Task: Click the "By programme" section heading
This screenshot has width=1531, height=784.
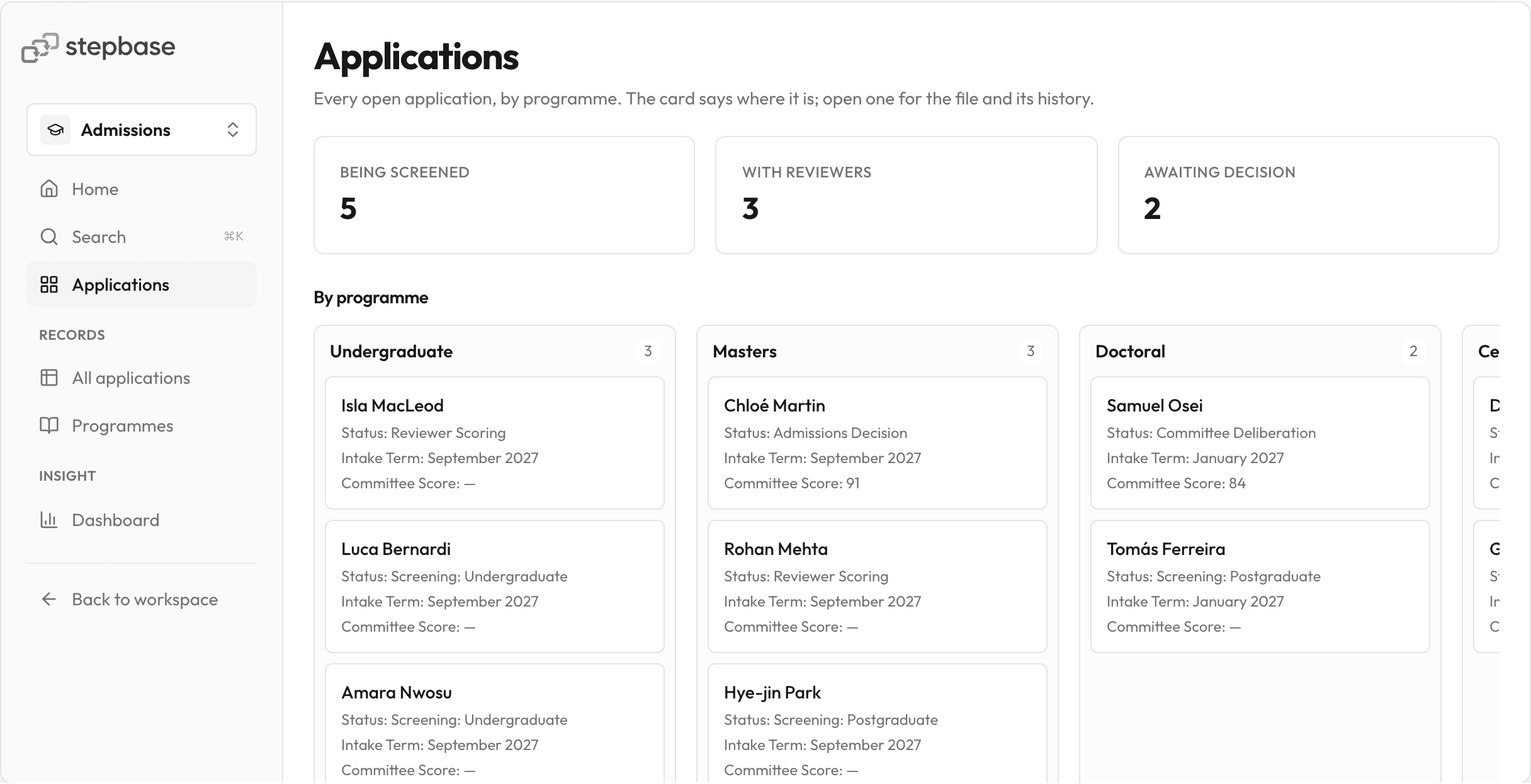Action: click(x=371, y=297)
